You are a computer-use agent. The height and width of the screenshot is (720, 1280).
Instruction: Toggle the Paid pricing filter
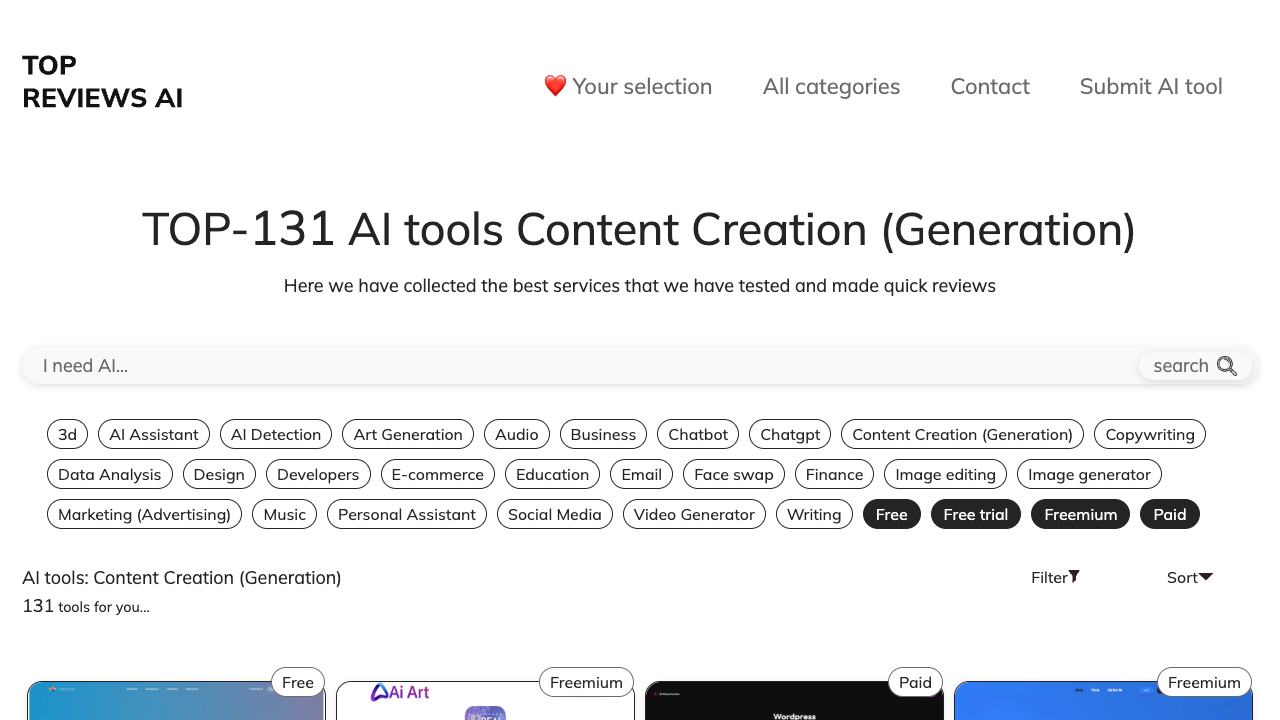[1169, 514]
